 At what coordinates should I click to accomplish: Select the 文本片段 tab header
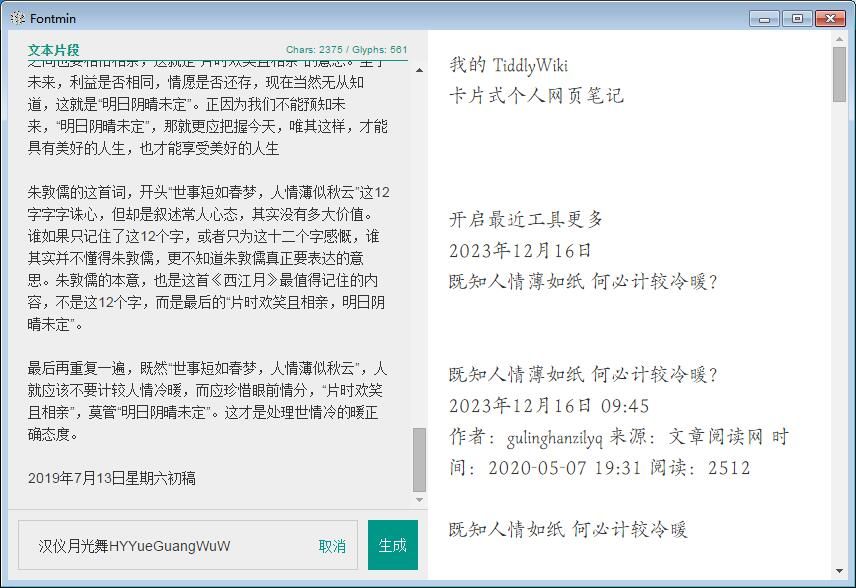tap(53, 49)
